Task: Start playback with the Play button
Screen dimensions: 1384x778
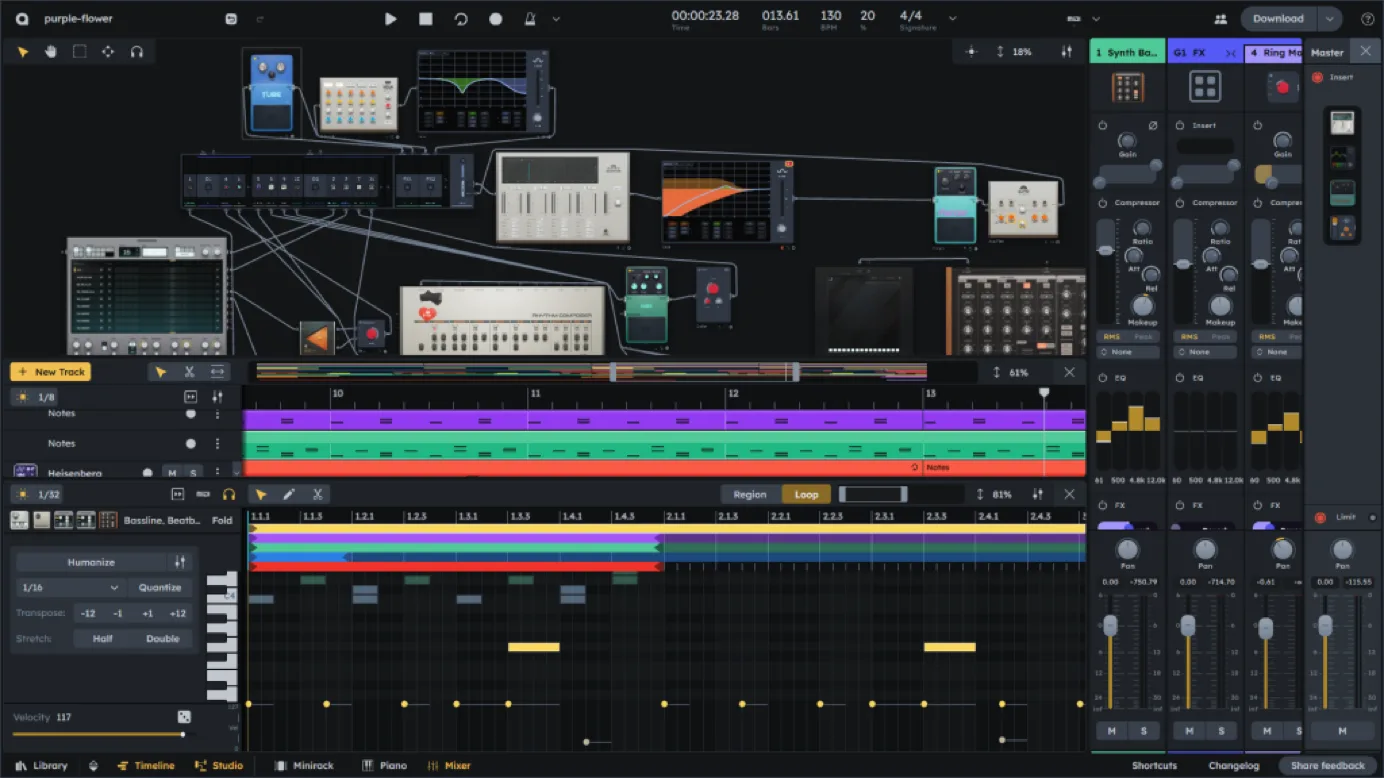Action: click(391, 18)
